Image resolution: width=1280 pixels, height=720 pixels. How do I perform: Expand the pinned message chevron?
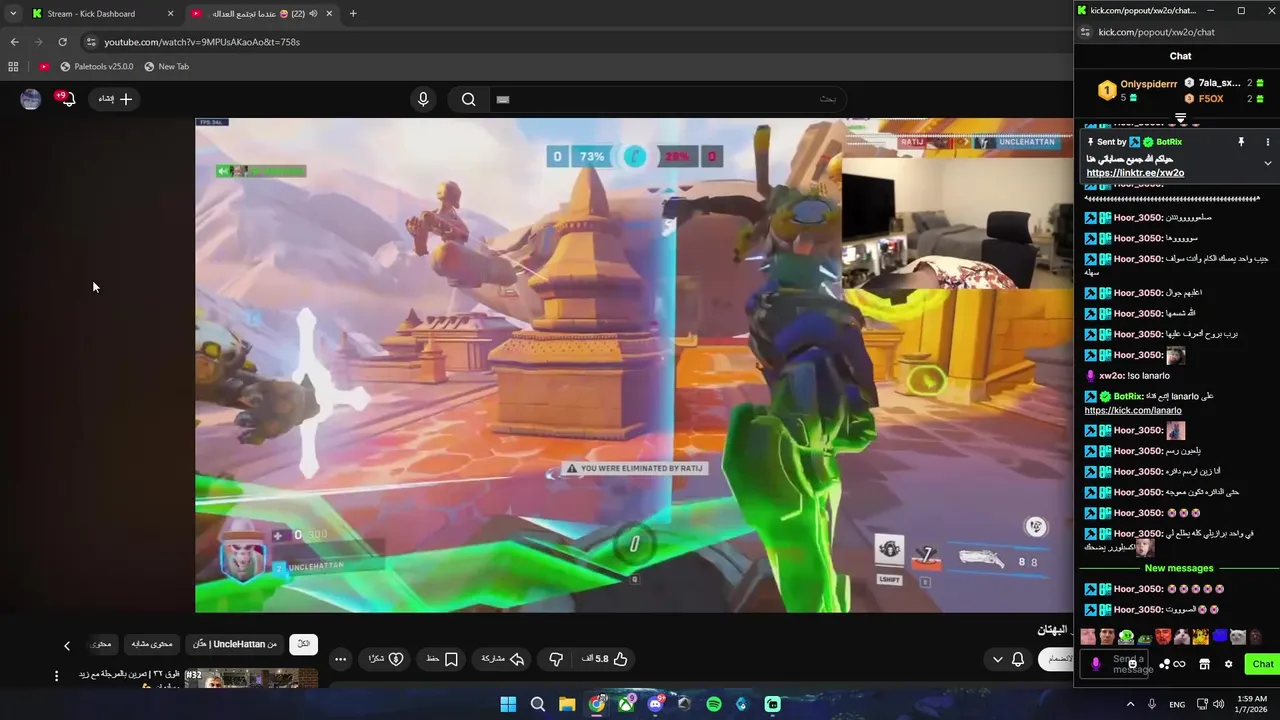[x=1268, y=163]
